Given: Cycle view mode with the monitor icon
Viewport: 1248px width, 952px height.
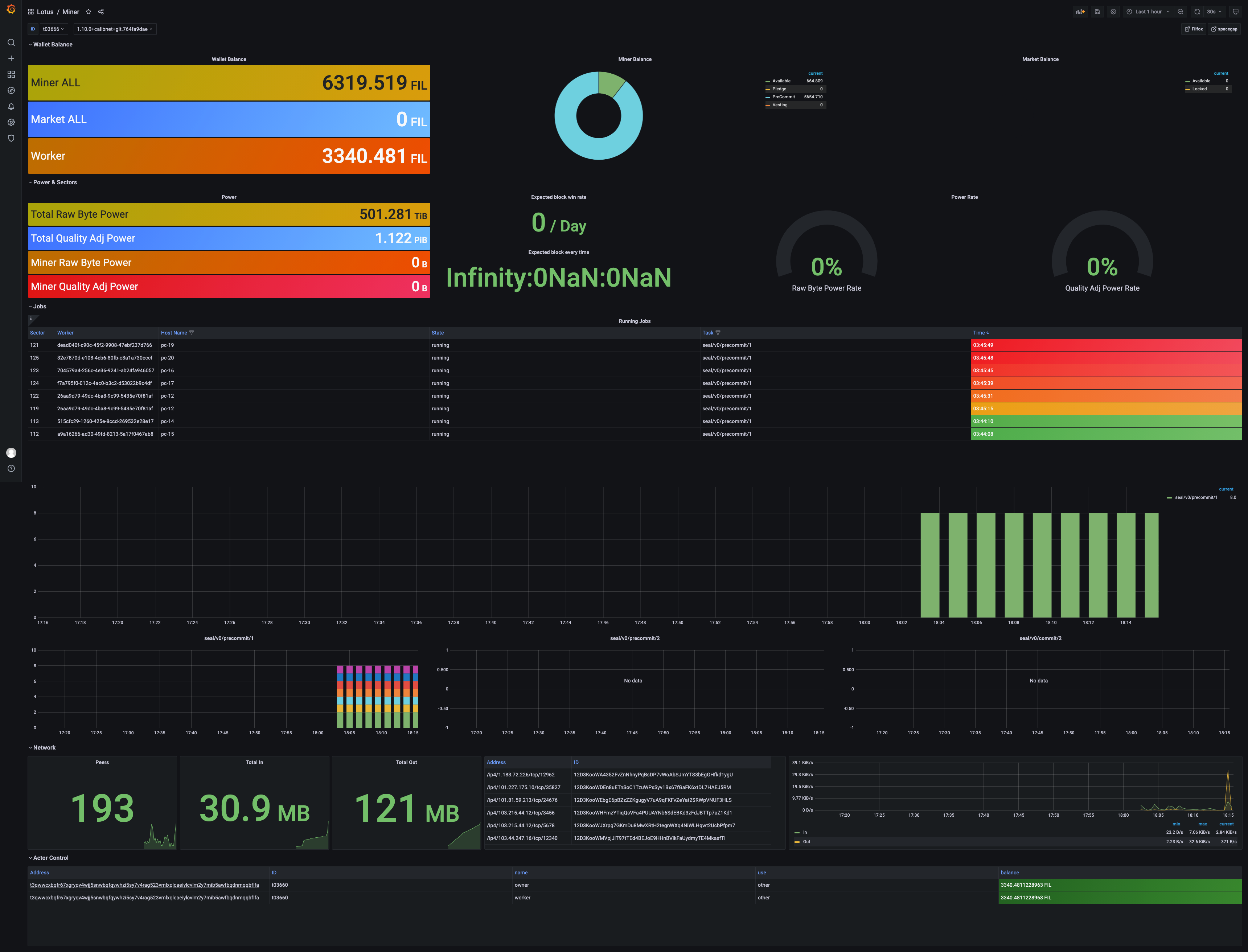Looking at the screenshot, I should click(x=1236, y=12).
